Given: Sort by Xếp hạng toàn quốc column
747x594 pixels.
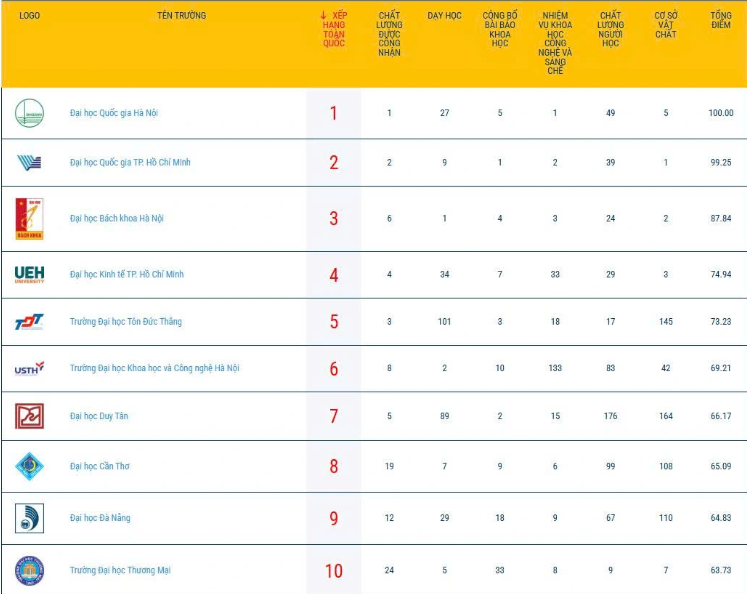Looking at the screenshot, I should 334,29.
